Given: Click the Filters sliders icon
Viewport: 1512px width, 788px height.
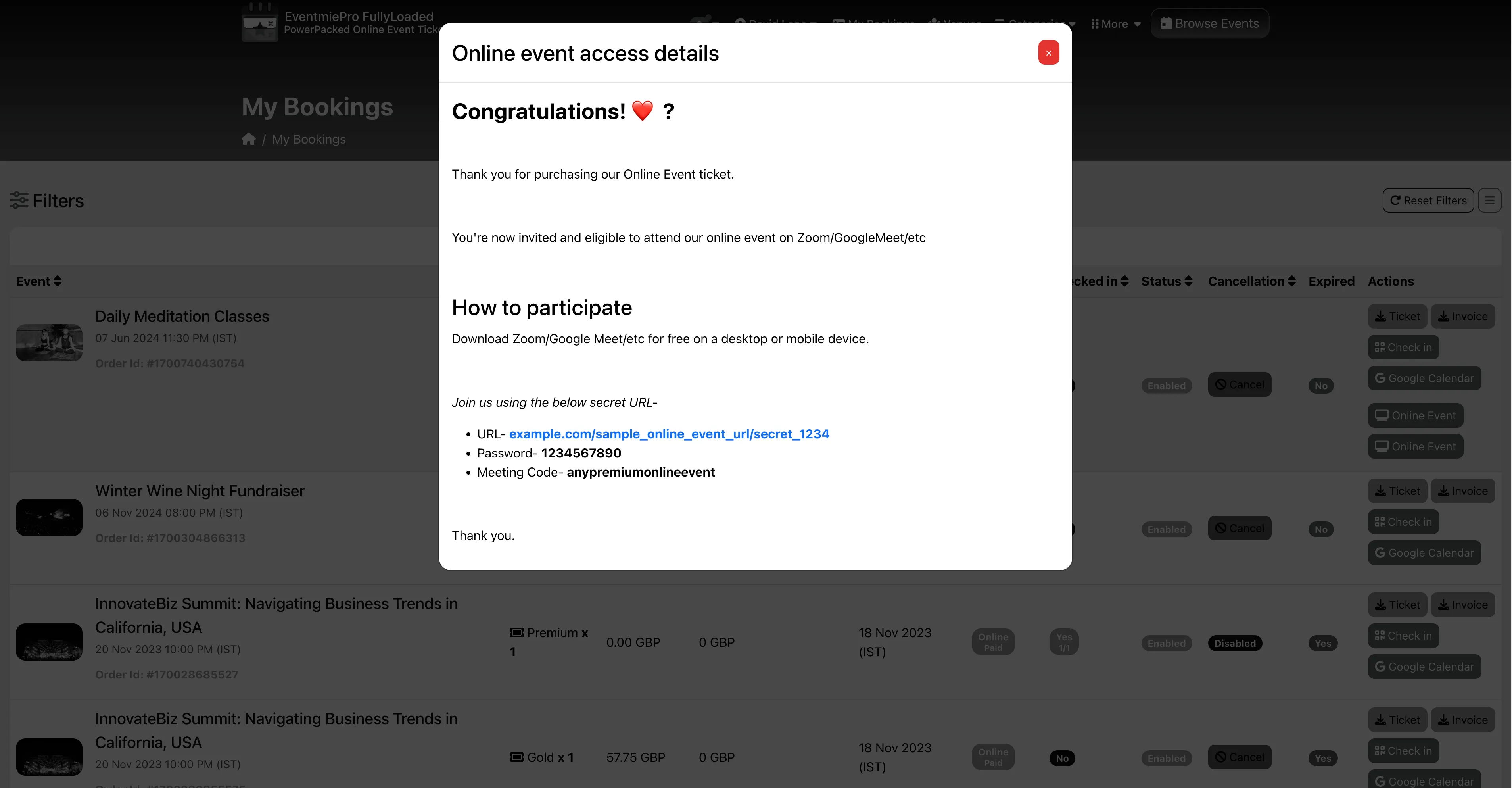Looking at the screenshot, I should coord(18,200).
